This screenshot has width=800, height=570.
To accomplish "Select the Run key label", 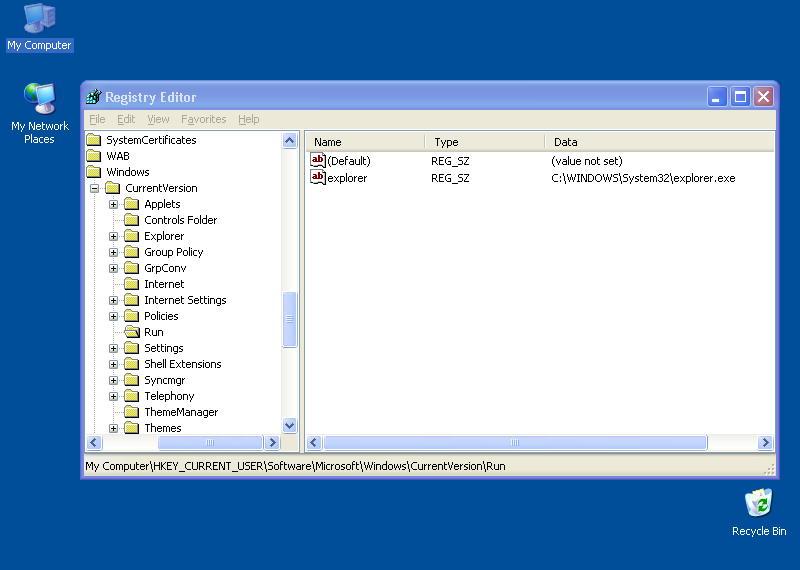I will (154, 332).
